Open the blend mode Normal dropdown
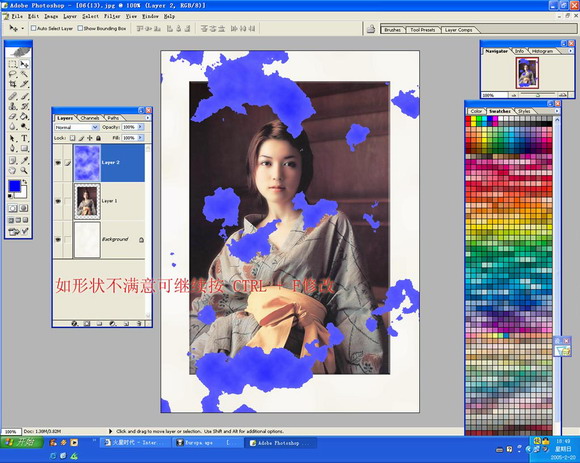The width and height of the screenshot is (580, 463). 77,127
